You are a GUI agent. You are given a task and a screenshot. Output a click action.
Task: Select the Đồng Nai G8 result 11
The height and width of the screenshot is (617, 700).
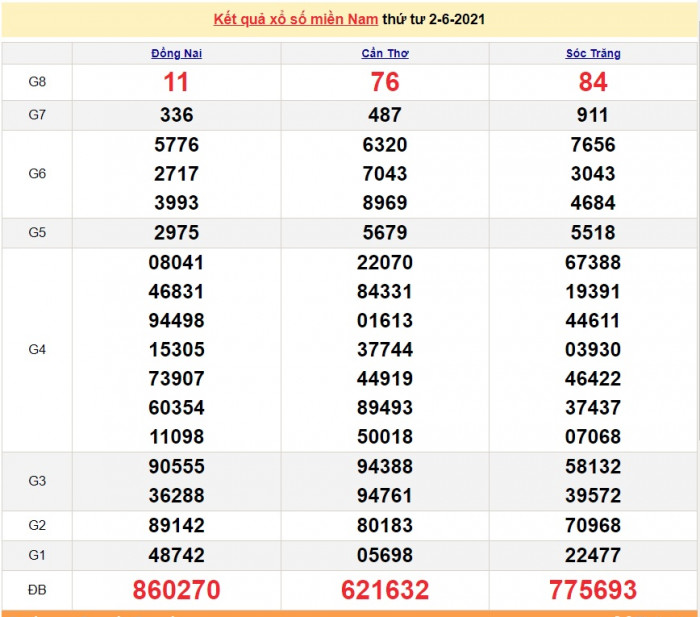pos(177,82)
